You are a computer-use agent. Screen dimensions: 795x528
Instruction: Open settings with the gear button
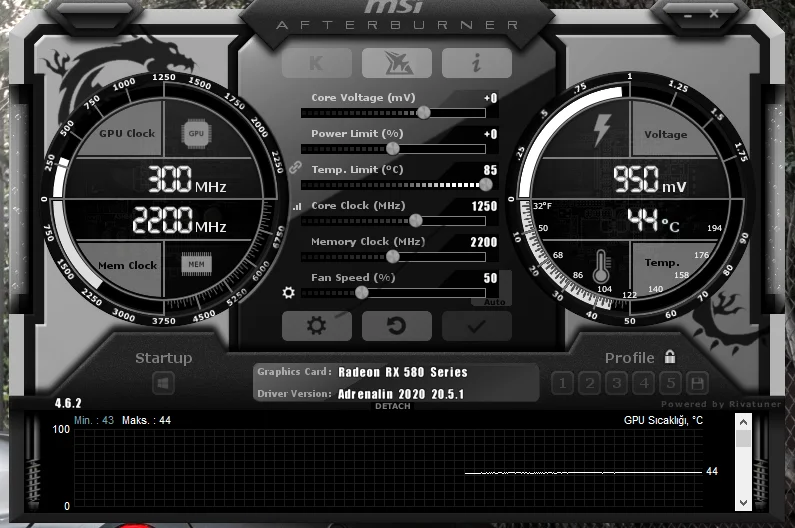tap(317, 326)
